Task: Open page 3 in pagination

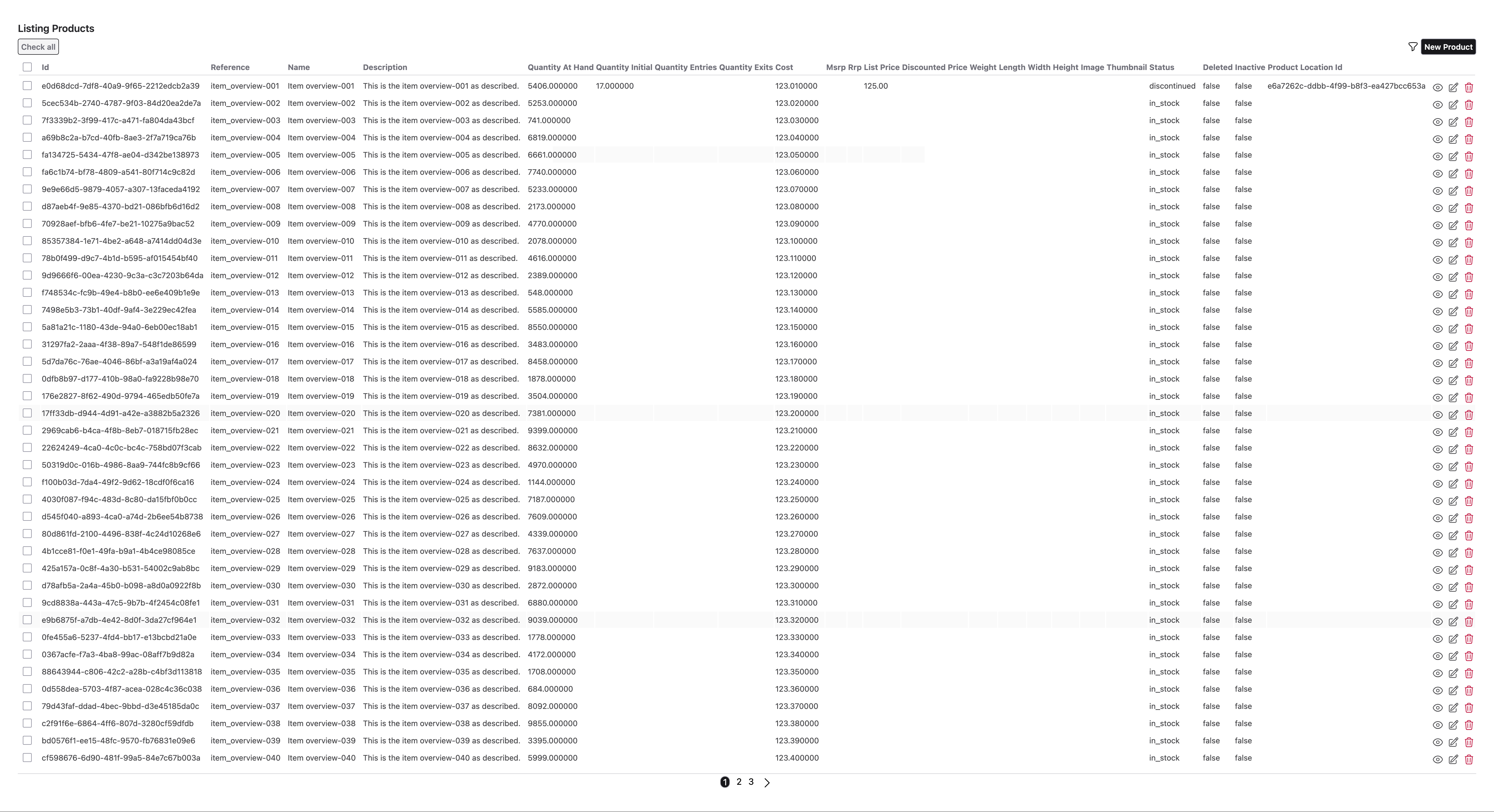Action: pos(751,782)
